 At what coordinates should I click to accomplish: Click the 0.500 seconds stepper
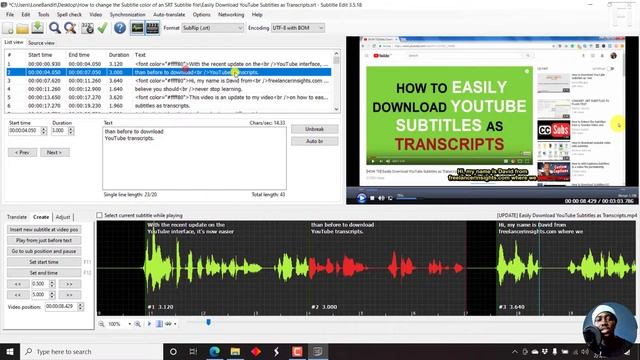52,284
